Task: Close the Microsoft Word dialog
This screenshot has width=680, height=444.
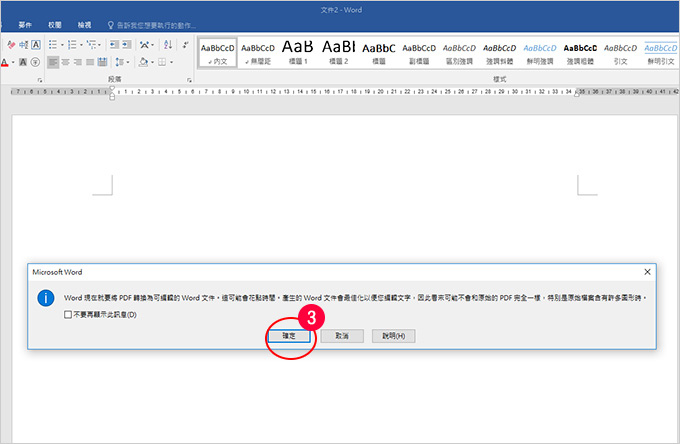Action: tap(647, 272)
